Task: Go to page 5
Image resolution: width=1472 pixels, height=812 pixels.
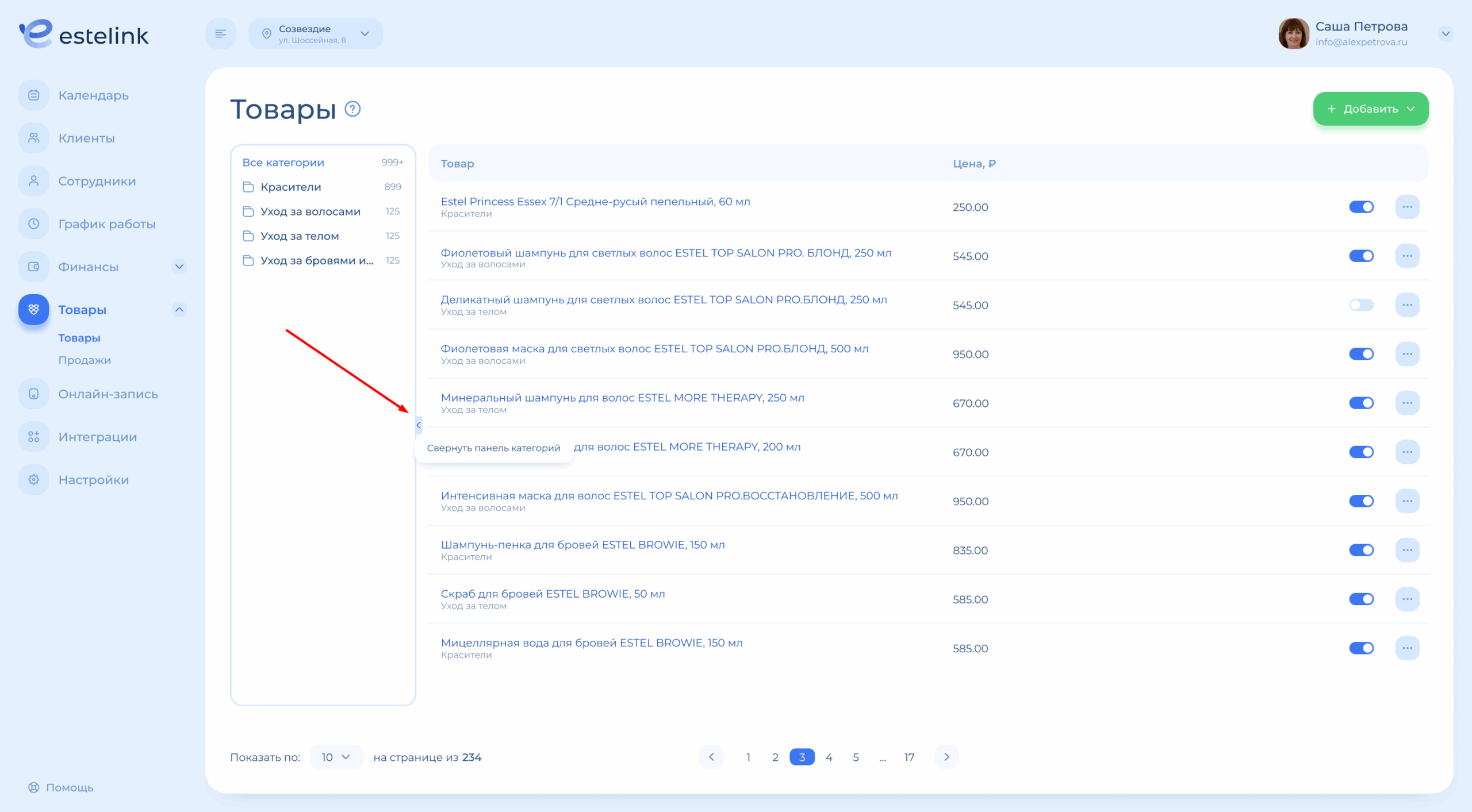Action: point(856,757)
